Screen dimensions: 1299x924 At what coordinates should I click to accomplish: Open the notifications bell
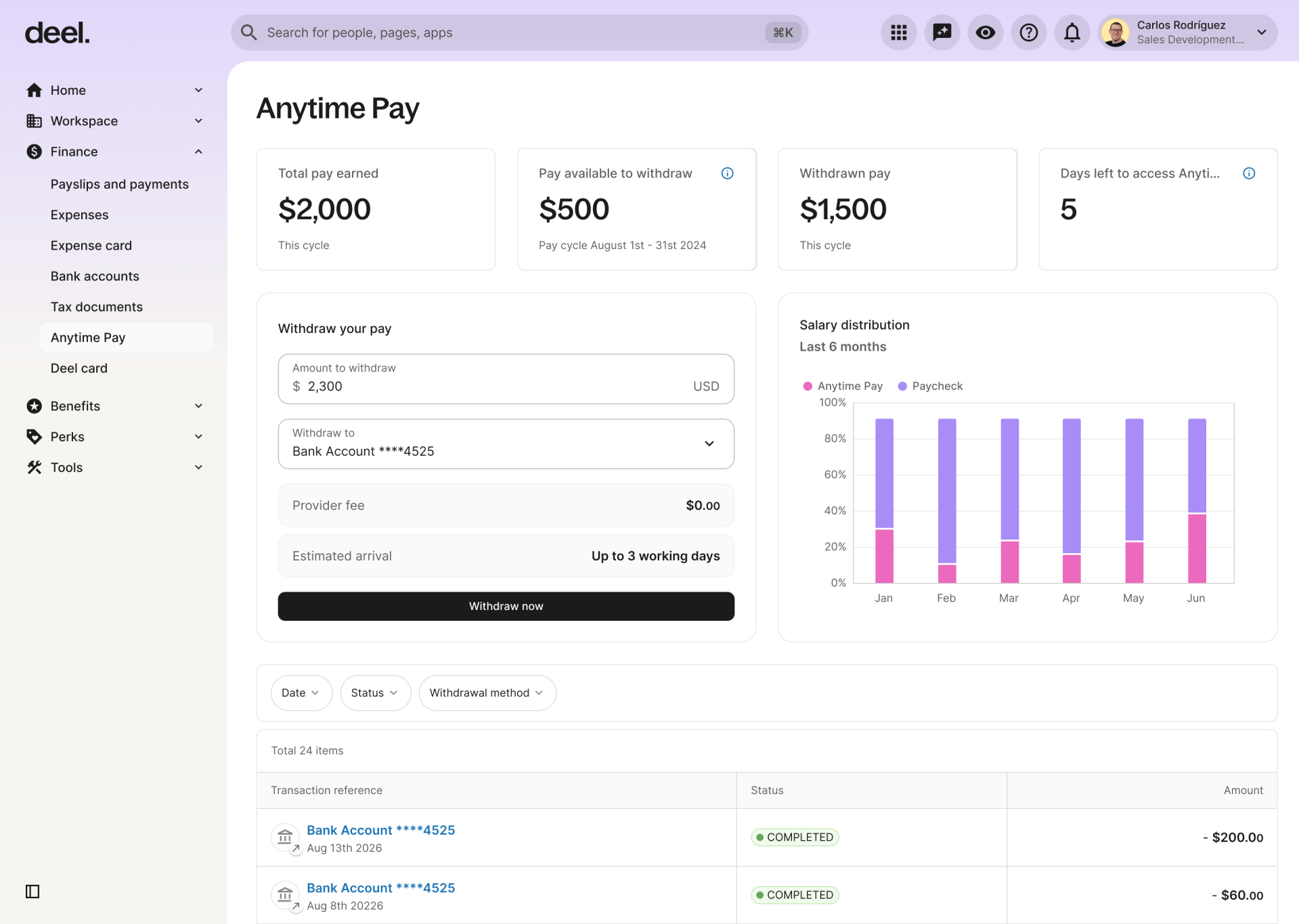(x=1072, y=32)
